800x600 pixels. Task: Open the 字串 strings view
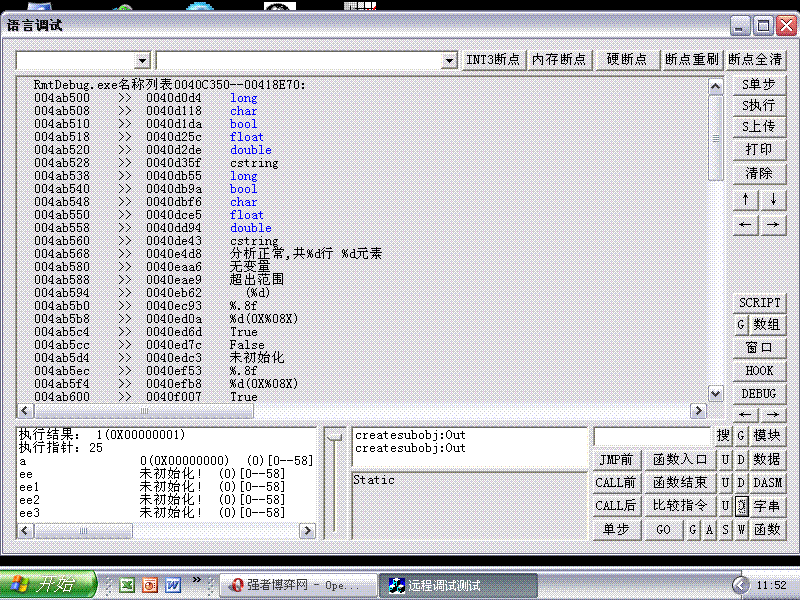coord(767,506)
